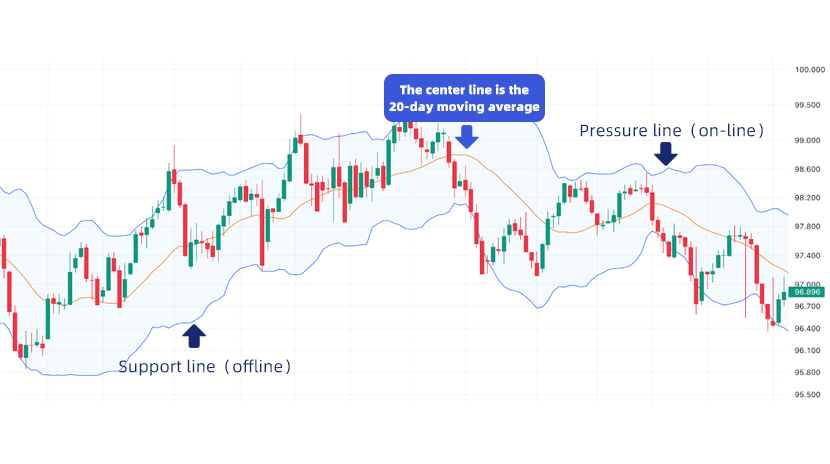Select the 20-day moving average callout box
Viewport: 830px width, 464px height.
pos(464,98)
